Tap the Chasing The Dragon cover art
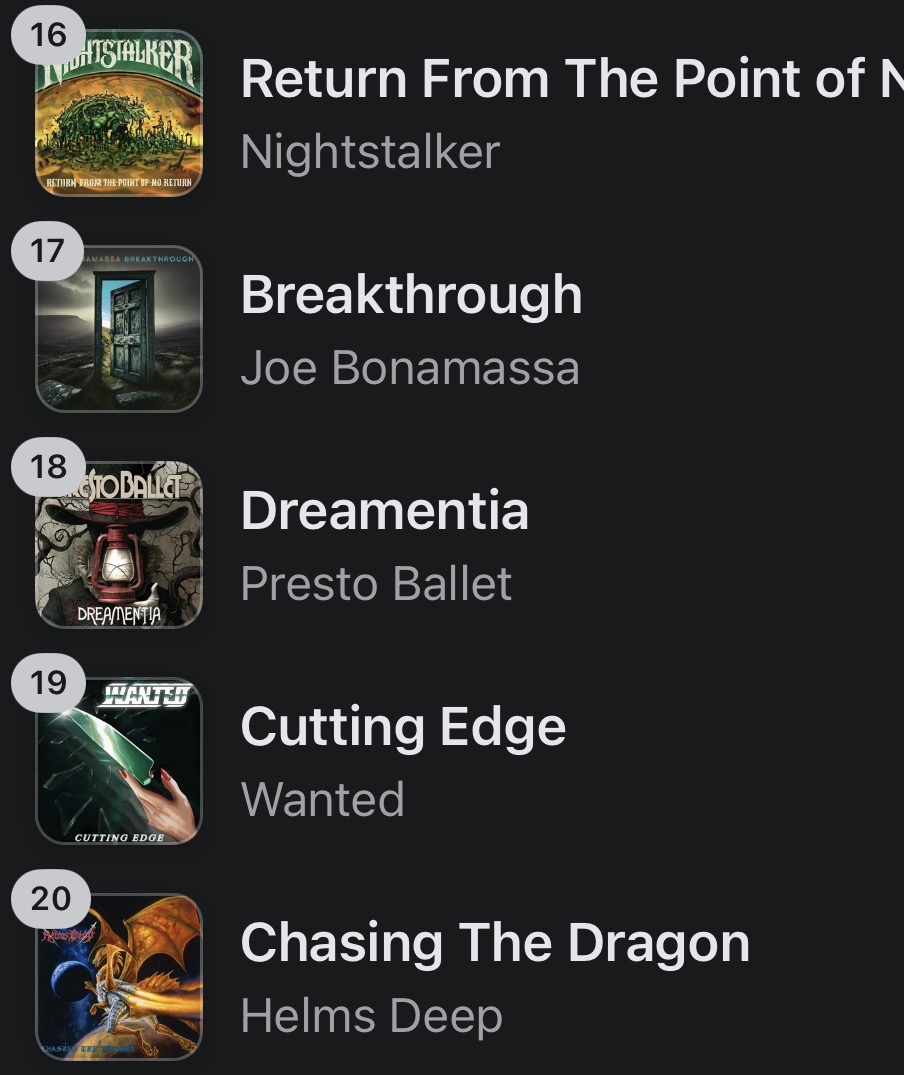The width and height of the screenshot is (904, 1075). (x=119, y=978)
